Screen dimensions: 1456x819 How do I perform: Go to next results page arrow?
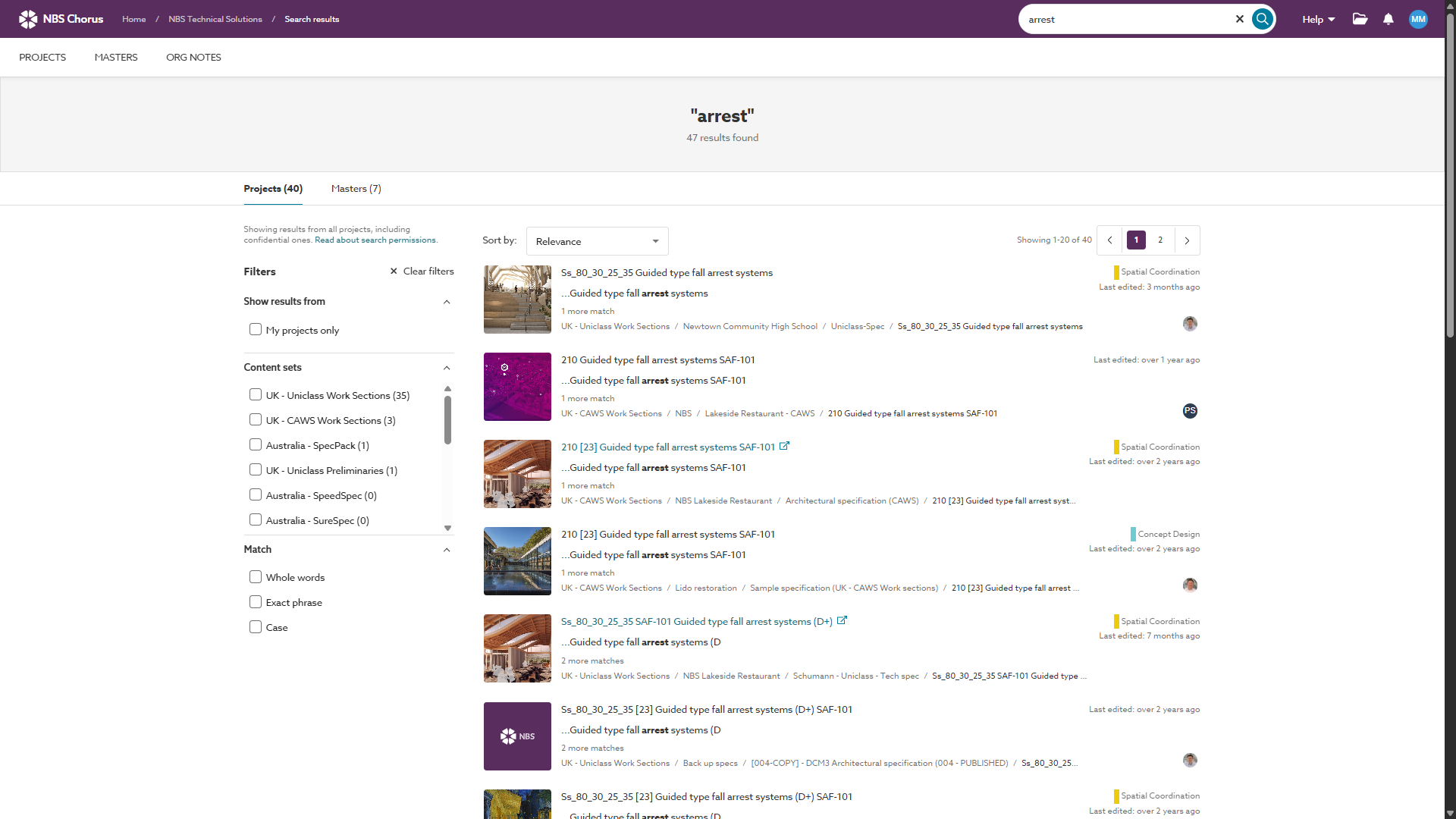click(x=1187, y=240)
